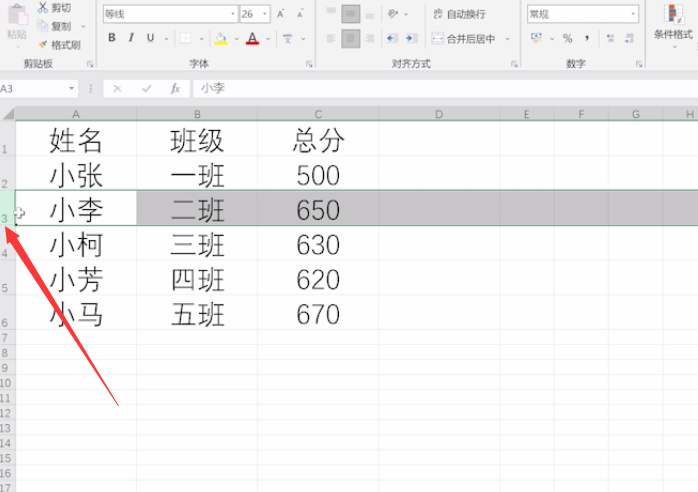Toggle Bold formatting

(112, 38)
